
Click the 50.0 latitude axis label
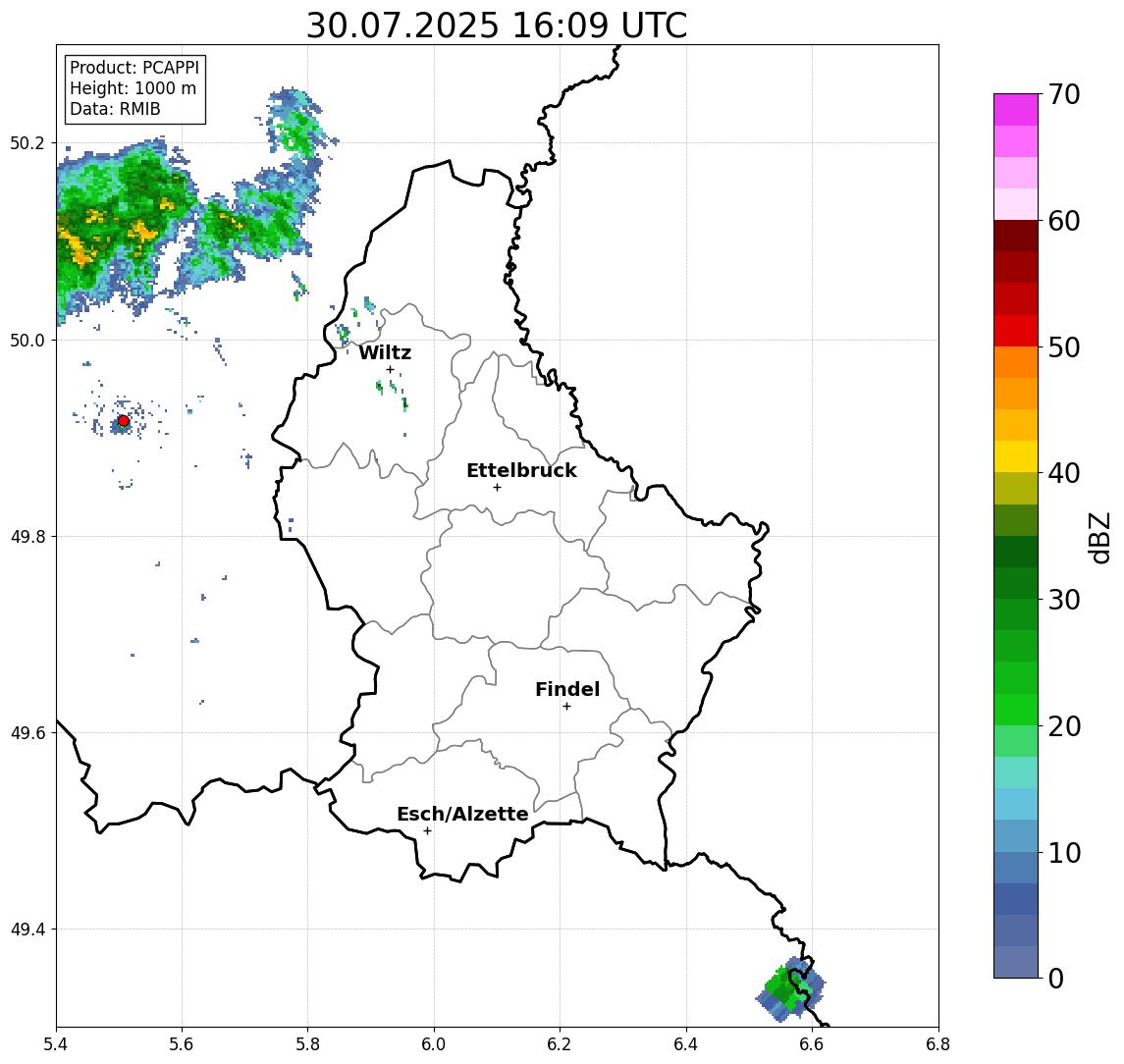(27, 340)
